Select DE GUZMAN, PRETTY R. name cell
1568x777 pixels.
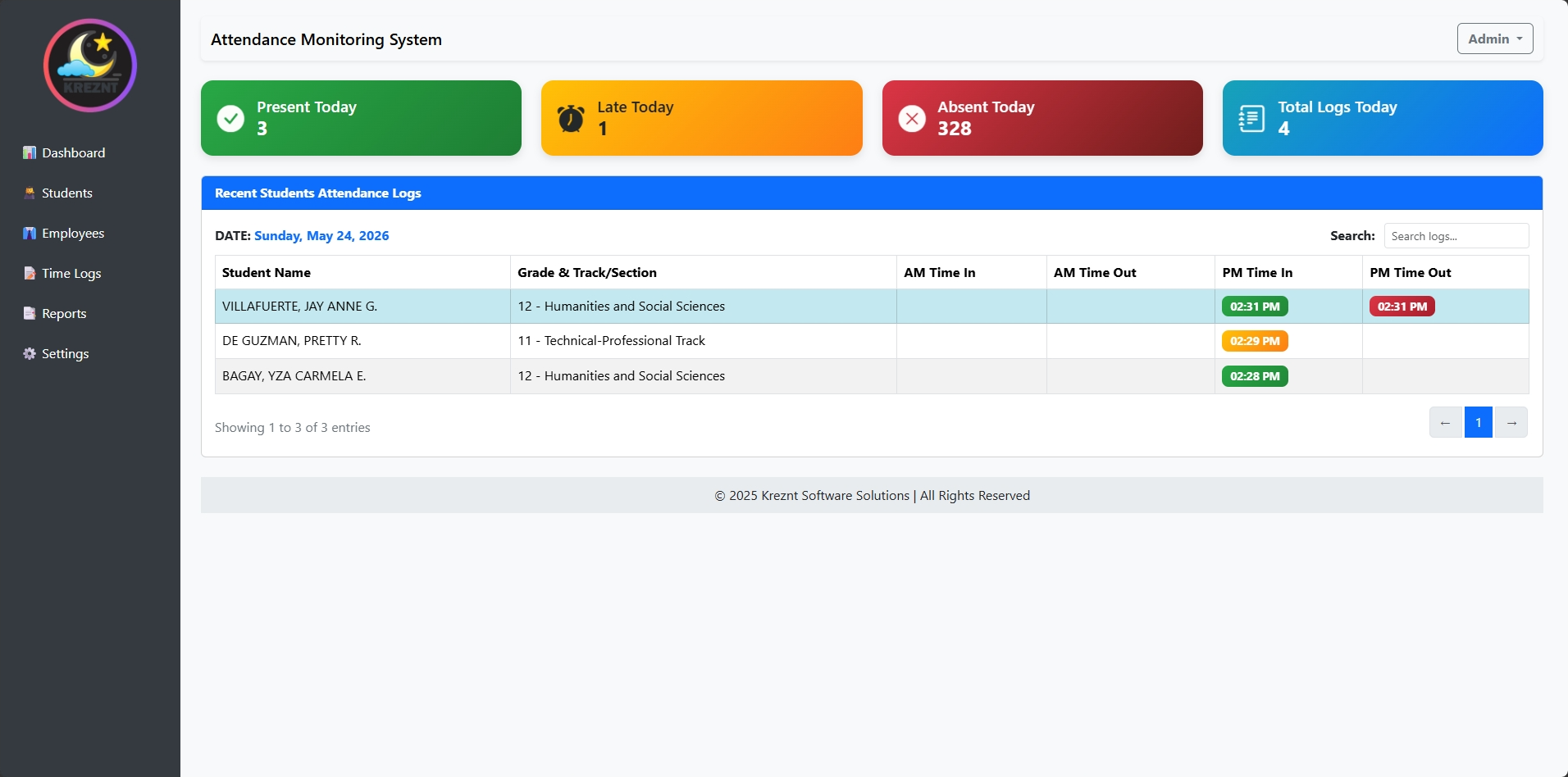[362, 341]
